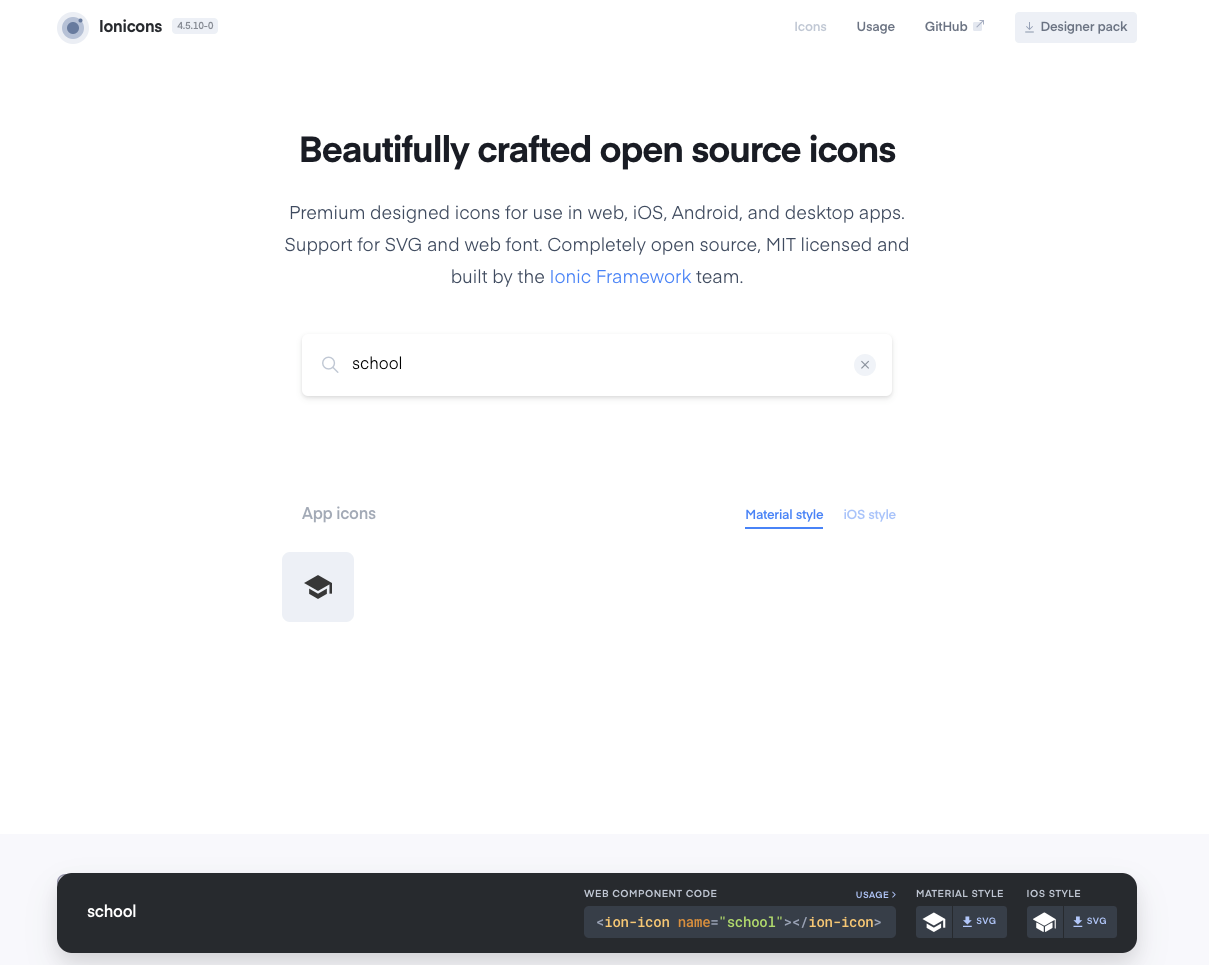This screenshot has height=965, width=1209.
Task: Switch to the Material style tab
Action: coord(783,514)
